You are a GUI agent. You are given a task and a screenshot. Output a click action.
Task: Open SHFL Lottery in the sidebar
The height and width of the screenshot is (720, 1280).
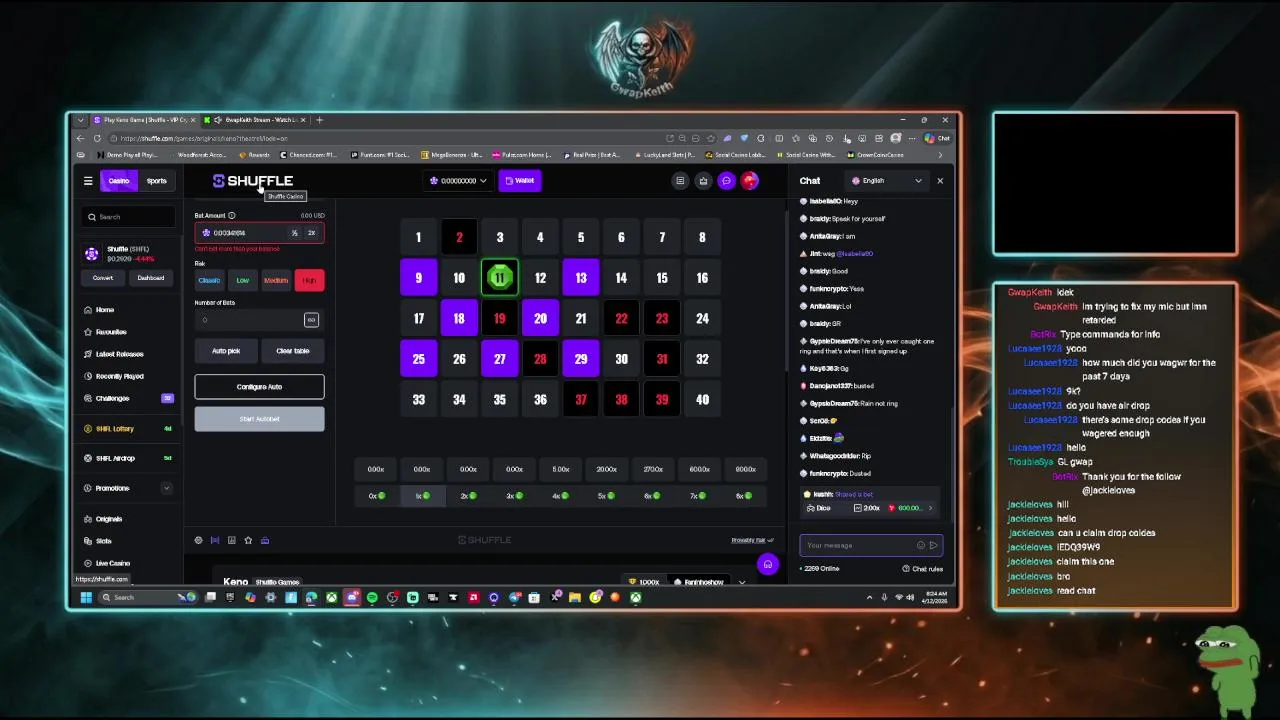coord(129,428)
